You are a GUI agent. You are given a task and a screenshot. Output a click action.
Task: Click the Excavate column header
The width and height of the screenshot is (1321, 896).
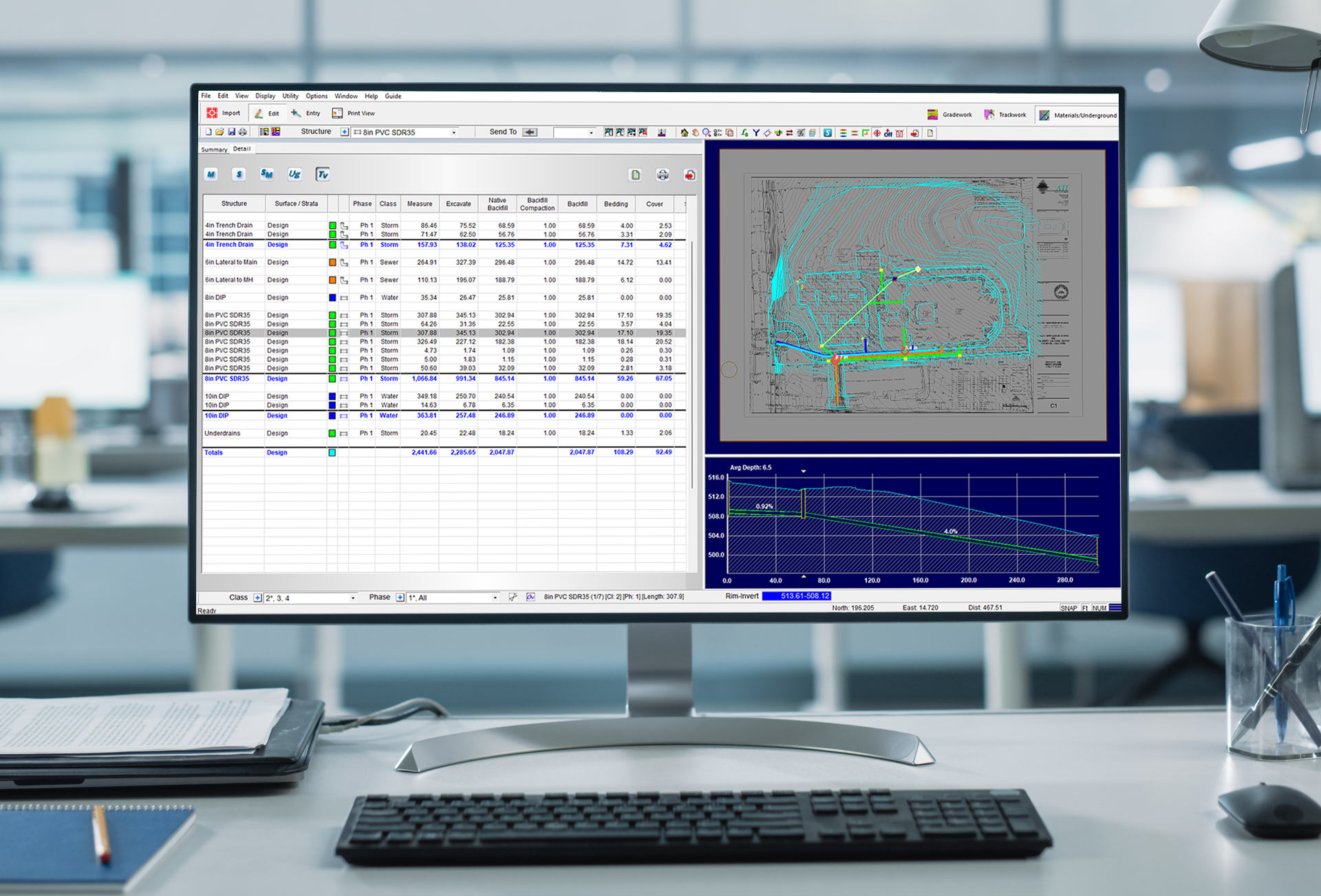tap(458, 204)
